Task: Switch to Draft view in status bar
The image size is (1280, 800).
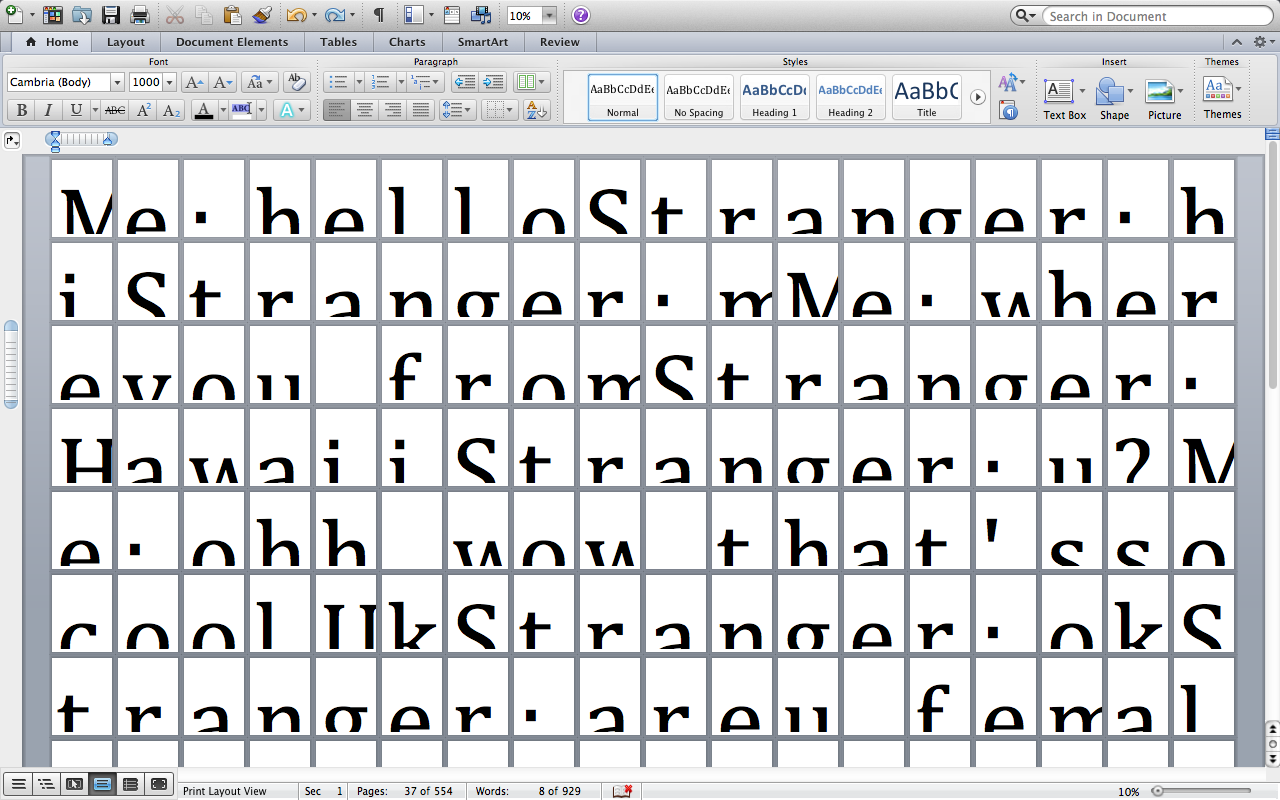Action: coord(18,784)
